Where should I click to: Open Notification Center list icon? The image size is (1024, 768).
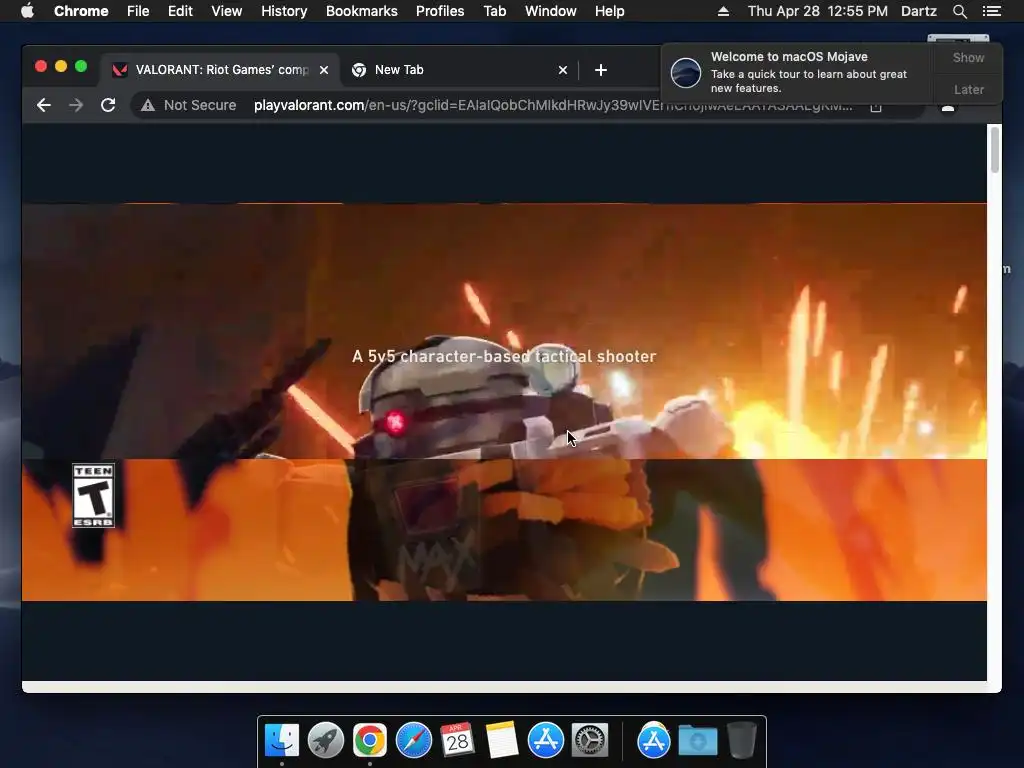pos(991,11)
